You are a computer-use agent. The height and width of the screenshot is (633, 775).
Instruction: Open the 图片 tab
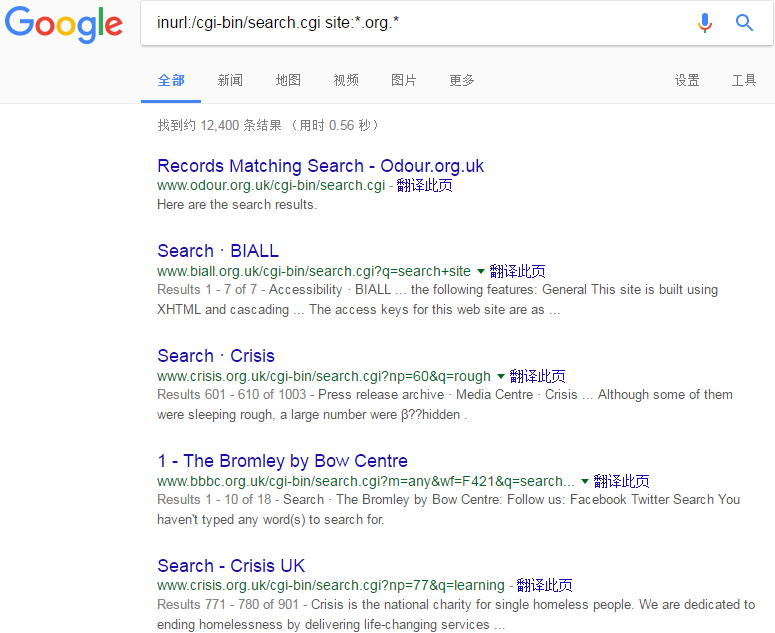[x=404, y=80]
